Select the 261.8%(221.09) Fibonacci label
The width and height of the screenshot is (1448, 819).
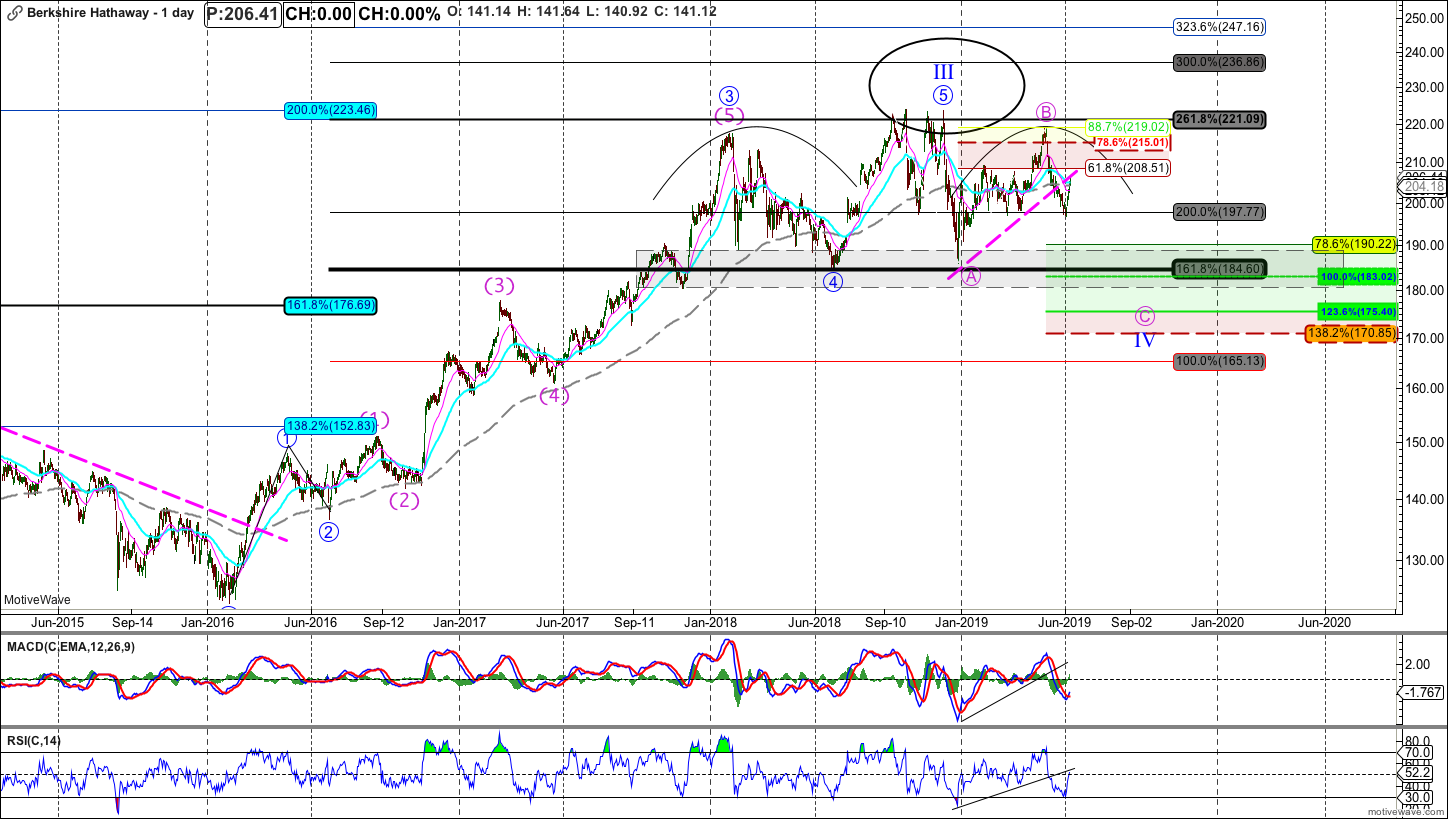(x=1220, y=120)
